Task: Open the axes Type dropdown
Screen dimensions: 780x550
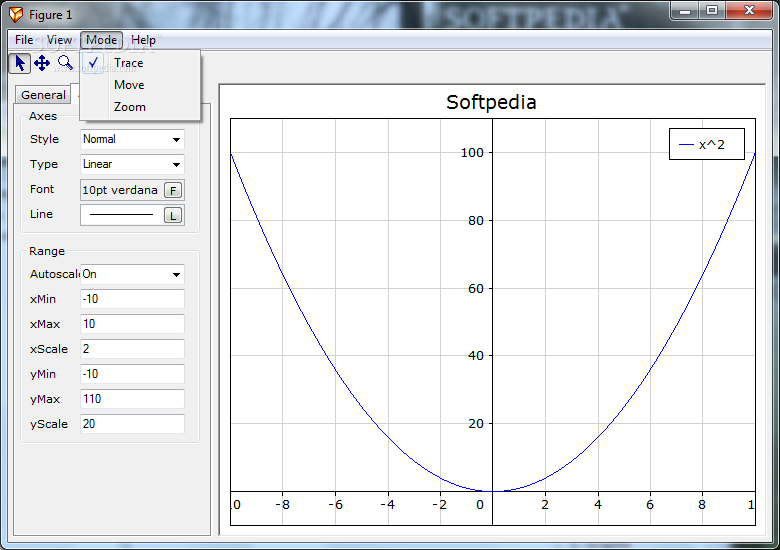Action: (x=132, y=164)
